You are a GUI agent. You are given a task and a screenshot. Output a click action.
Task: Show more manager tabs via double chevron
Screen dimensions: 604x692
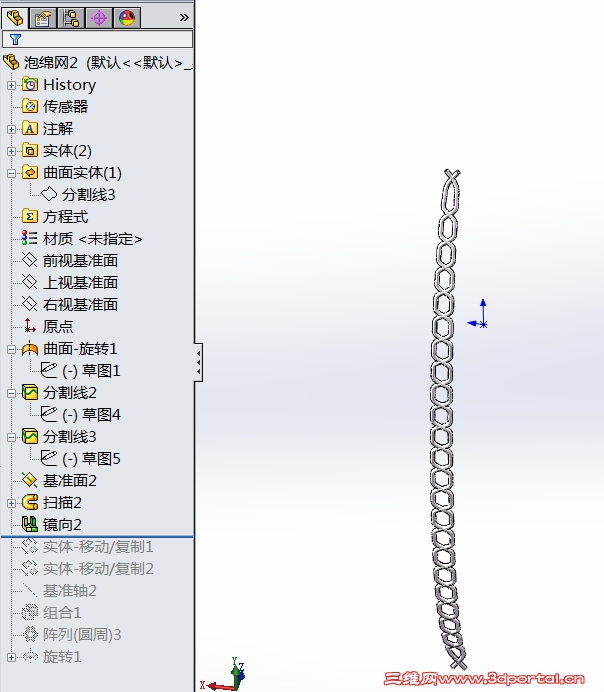(184, 18)
